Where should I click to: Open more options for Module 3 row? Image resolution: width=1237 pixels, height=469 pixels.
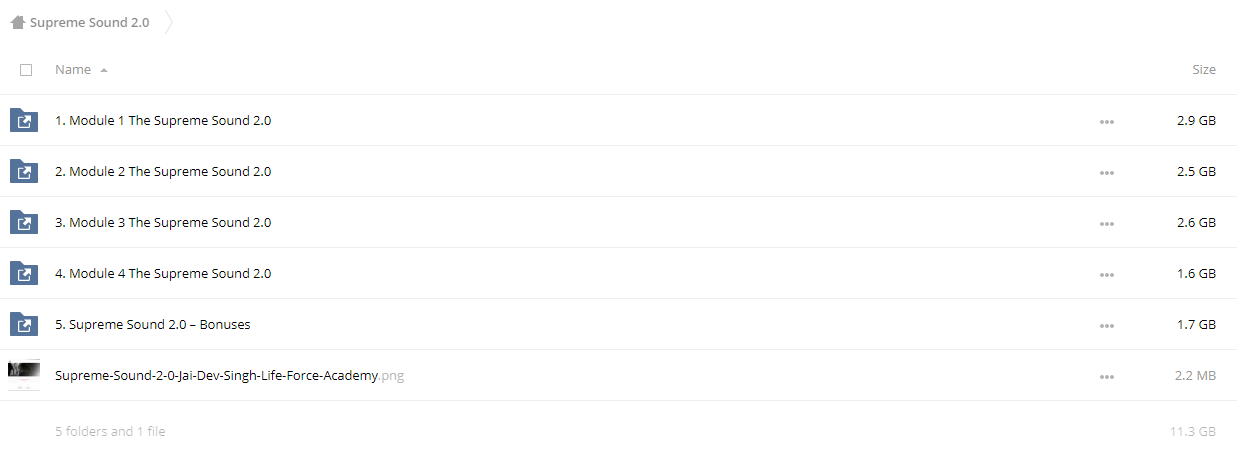(x=1106, y=224)
